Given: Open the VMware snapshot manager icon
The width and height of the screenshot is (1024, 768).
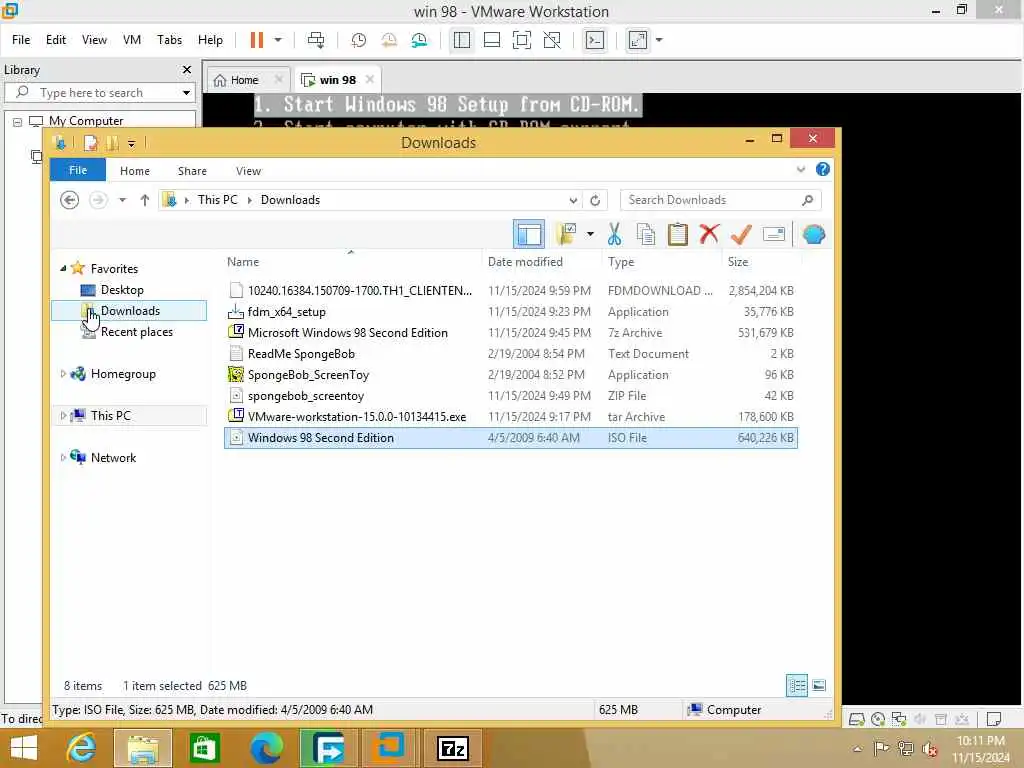Looking at the screenshot, I should coord(419,40).
